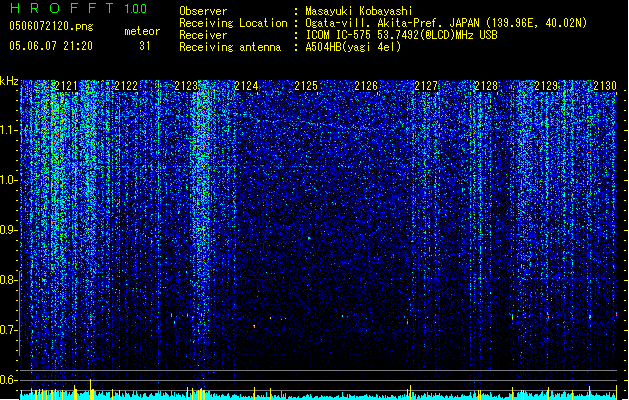This screenshot has height=400, width=629.
Task: Click the 2127 time marker
Action: [426, 86]
